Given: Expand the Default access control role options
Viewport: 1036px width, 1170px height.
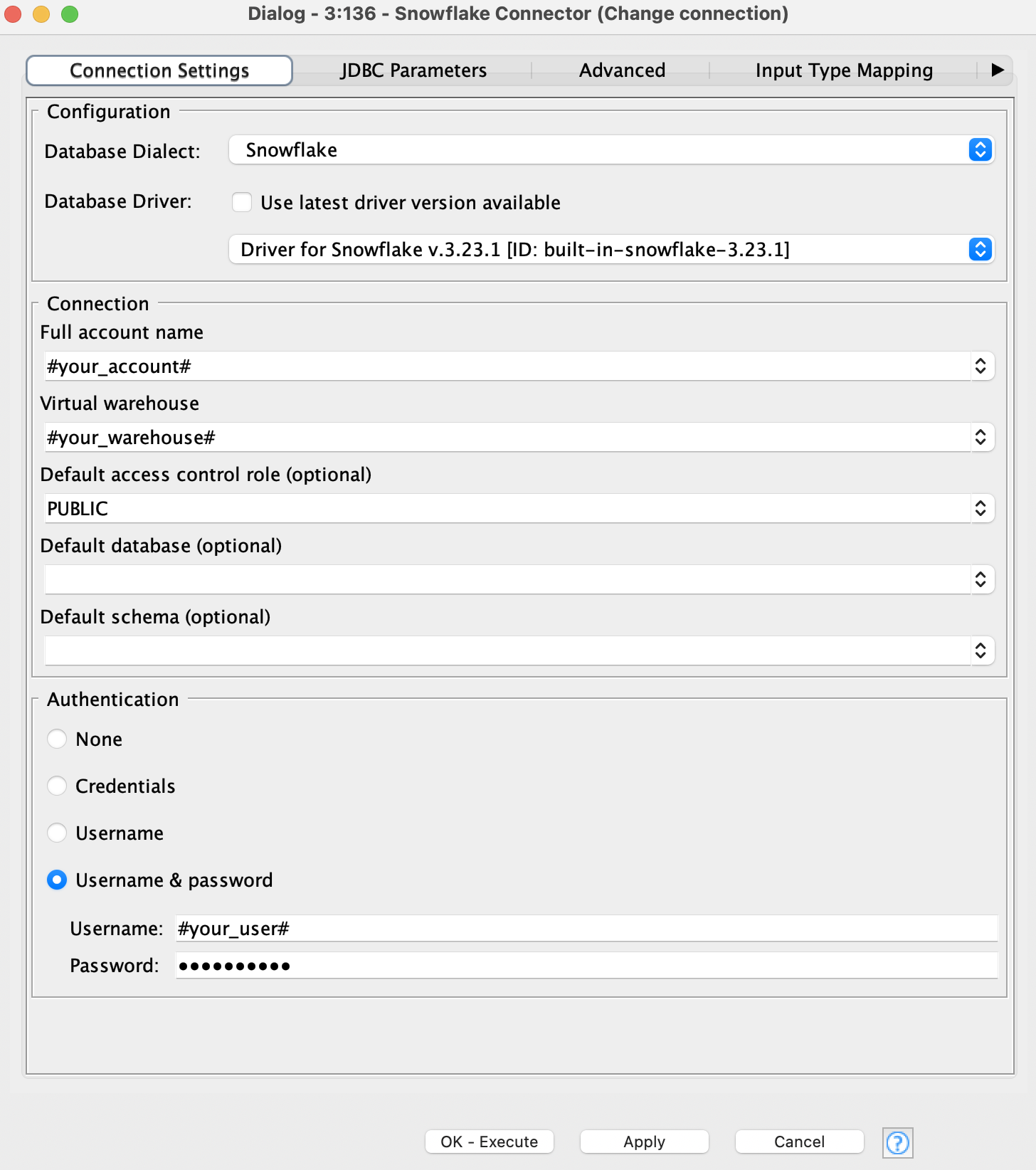Looking at the screenshot, I should [980, 508].
